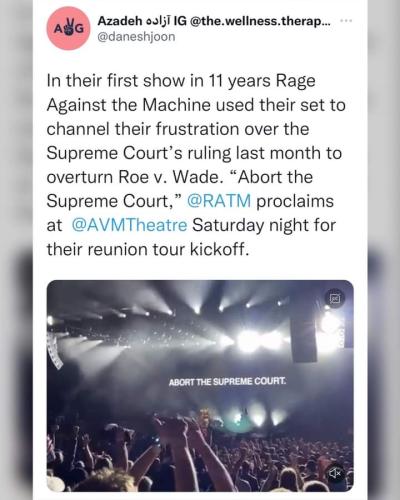
Task: Click the words 'Roe v. Wade'
Action: [x=170, y=177]
